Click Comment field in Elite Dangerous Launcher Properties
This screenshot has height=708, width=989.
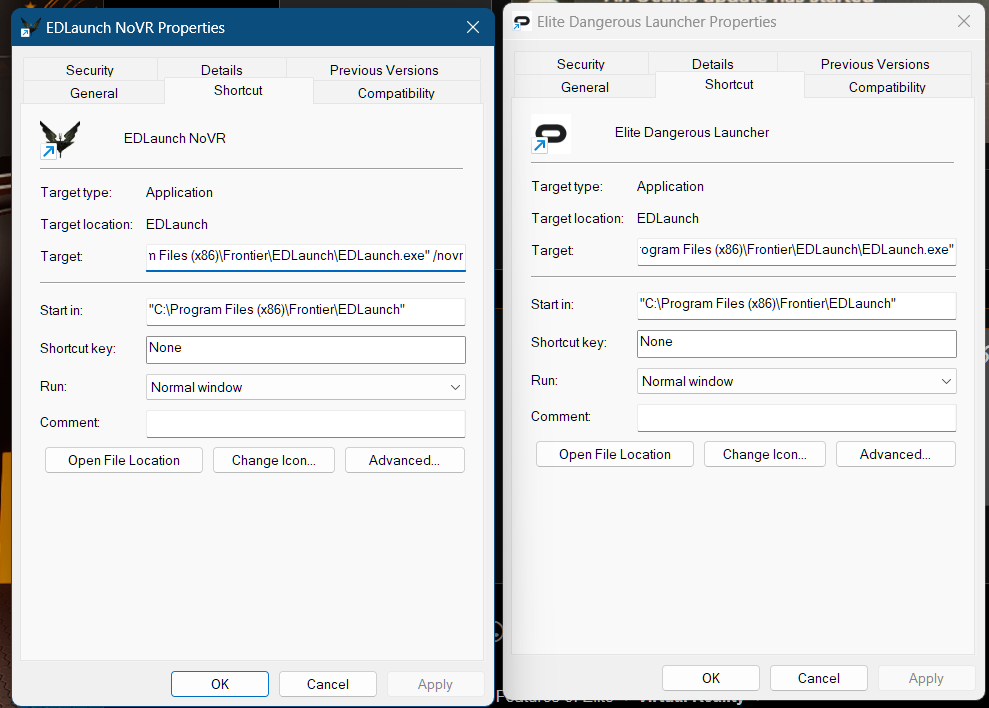point(797,418)
